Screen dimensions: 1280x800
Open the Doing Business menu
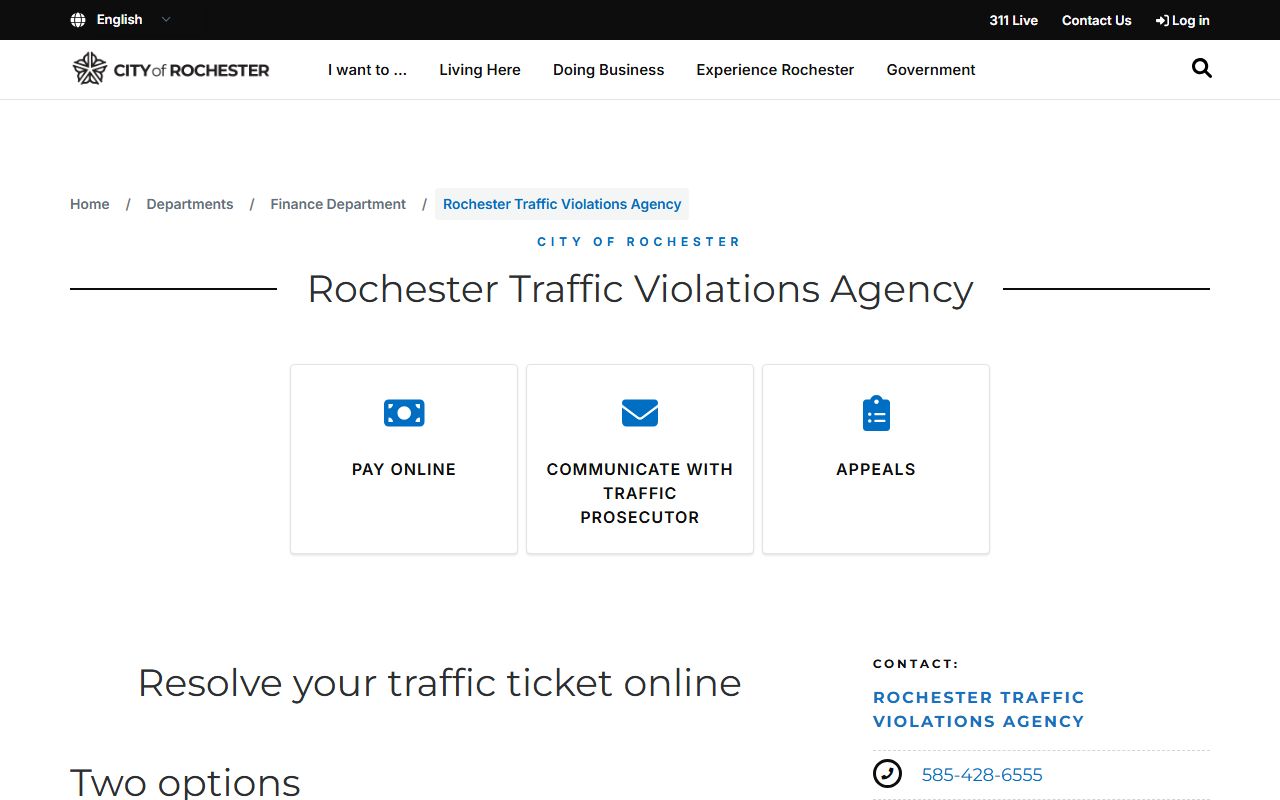608,70
